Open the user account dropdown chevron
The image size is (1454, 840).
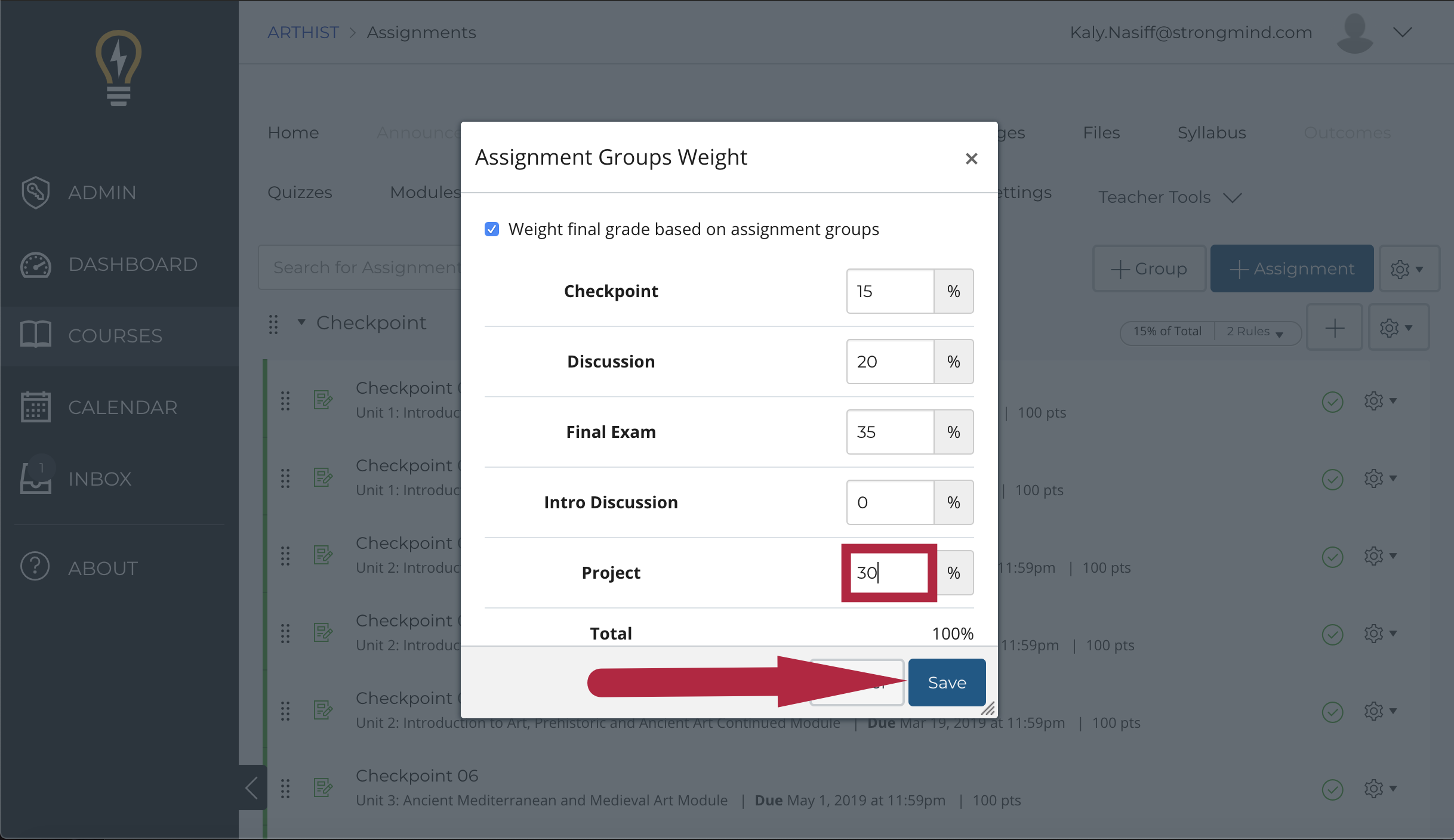(x=1402, y=32)
